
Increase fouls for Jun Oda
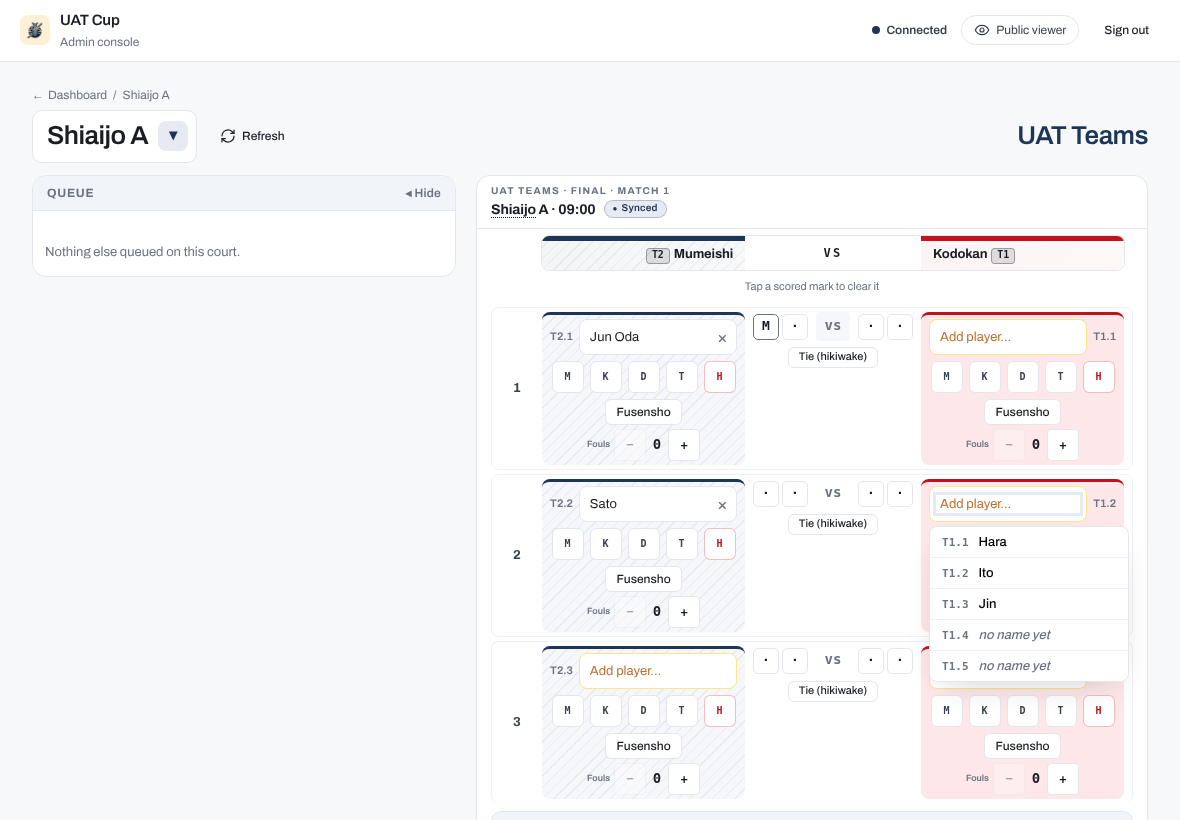684,445
